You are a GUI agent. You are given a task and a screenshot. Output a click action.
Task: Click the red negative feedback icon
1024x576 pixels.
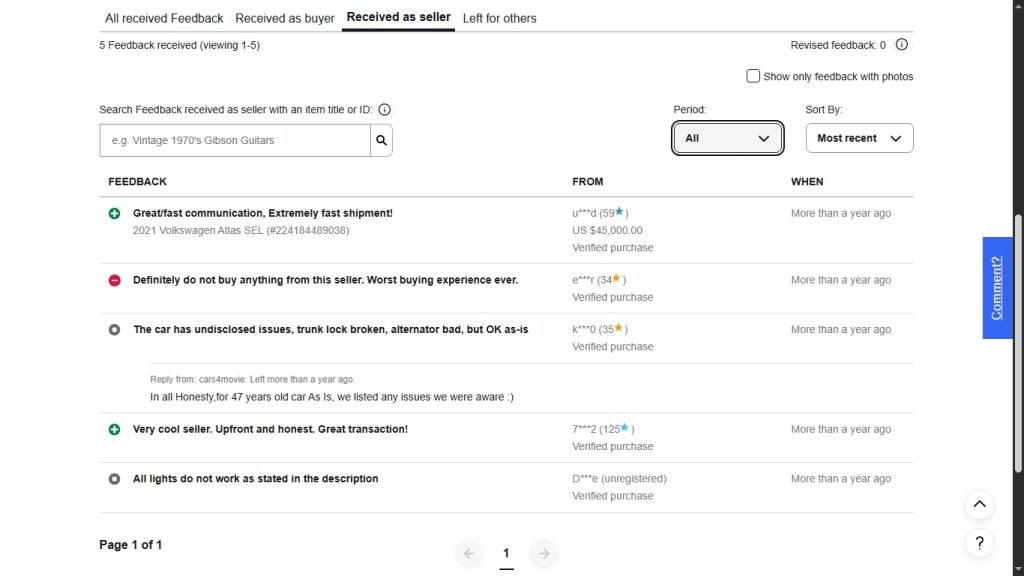(x=114, y=280)
